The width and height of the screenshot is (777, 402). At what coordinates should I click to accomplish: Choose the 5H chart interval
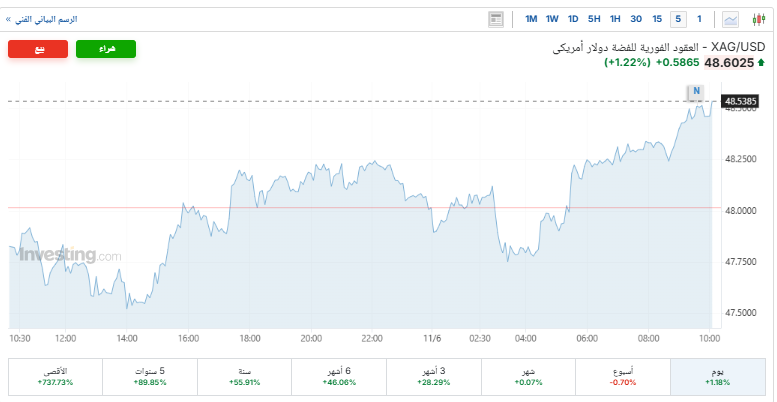pyautogui.click(x=594, y=19)
